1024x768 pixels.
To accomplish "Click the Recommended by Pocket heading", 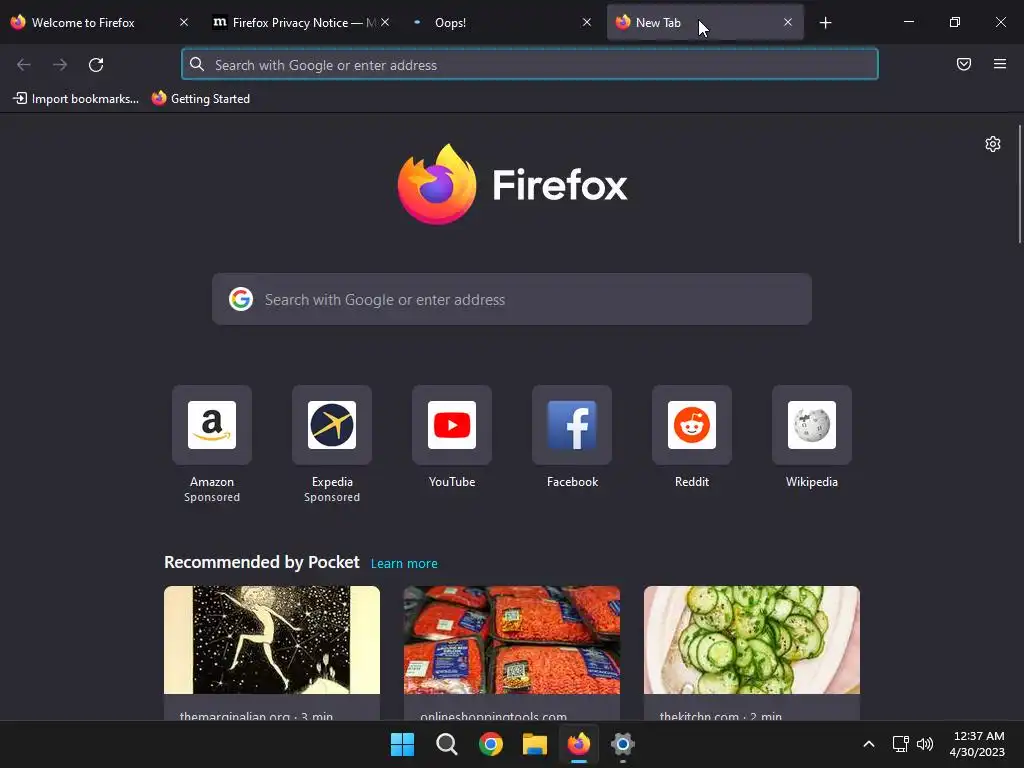I will tap(262, 562).
